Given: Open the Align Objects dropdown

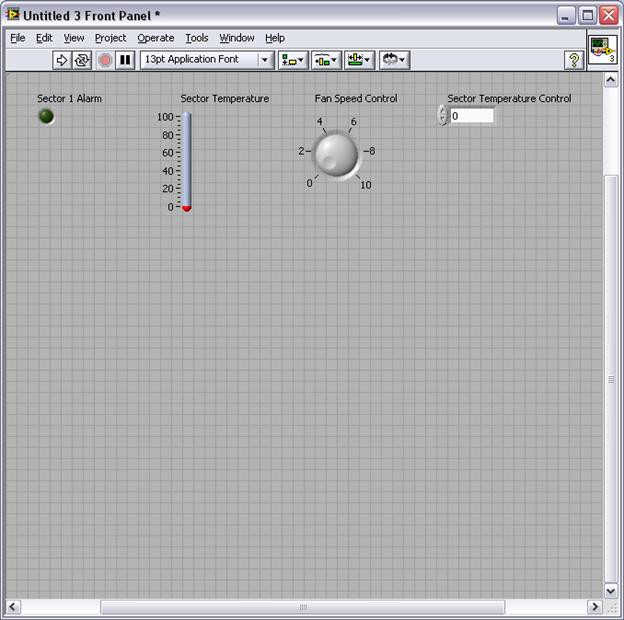Looking at the screenshot, I should 293,60.
